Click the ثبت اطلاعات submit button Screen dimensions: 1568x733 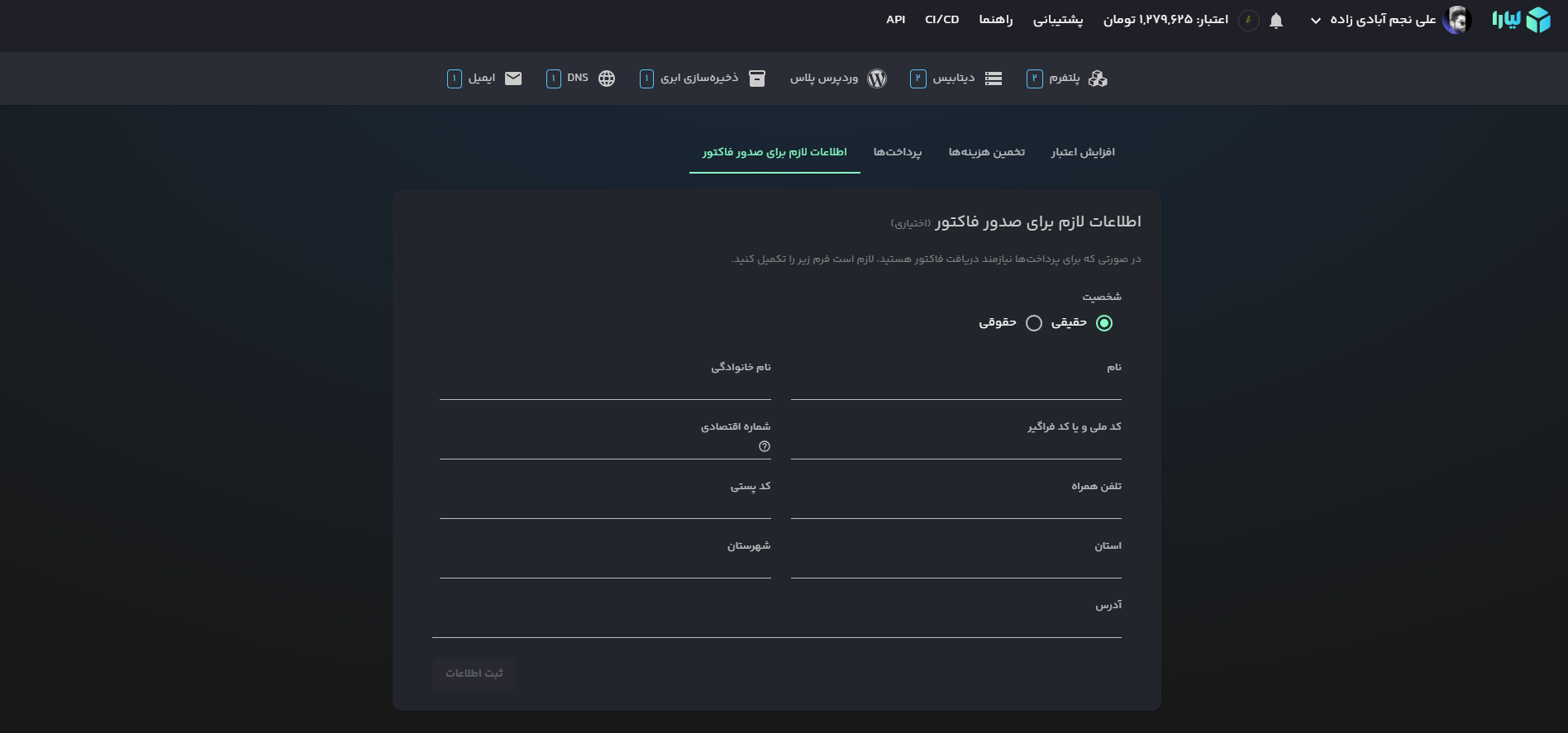point(474,674)
